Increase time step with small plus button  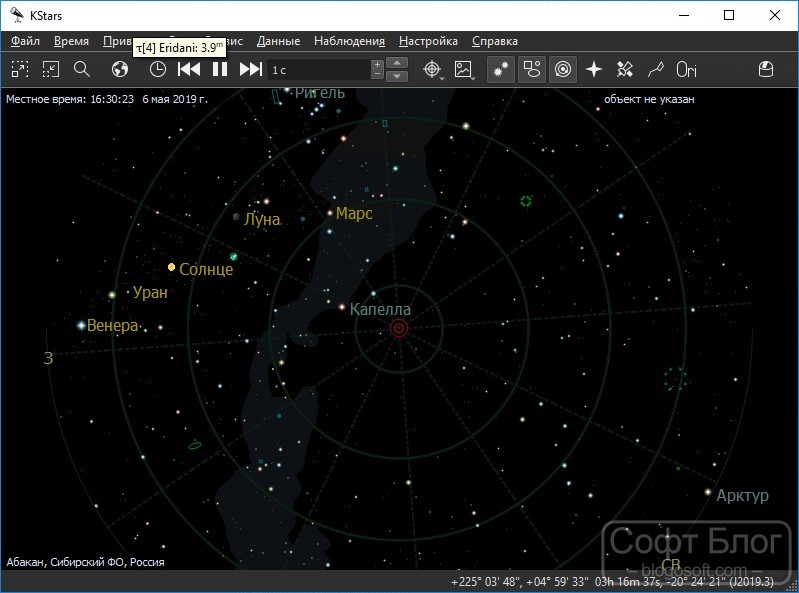pos(377,65)
